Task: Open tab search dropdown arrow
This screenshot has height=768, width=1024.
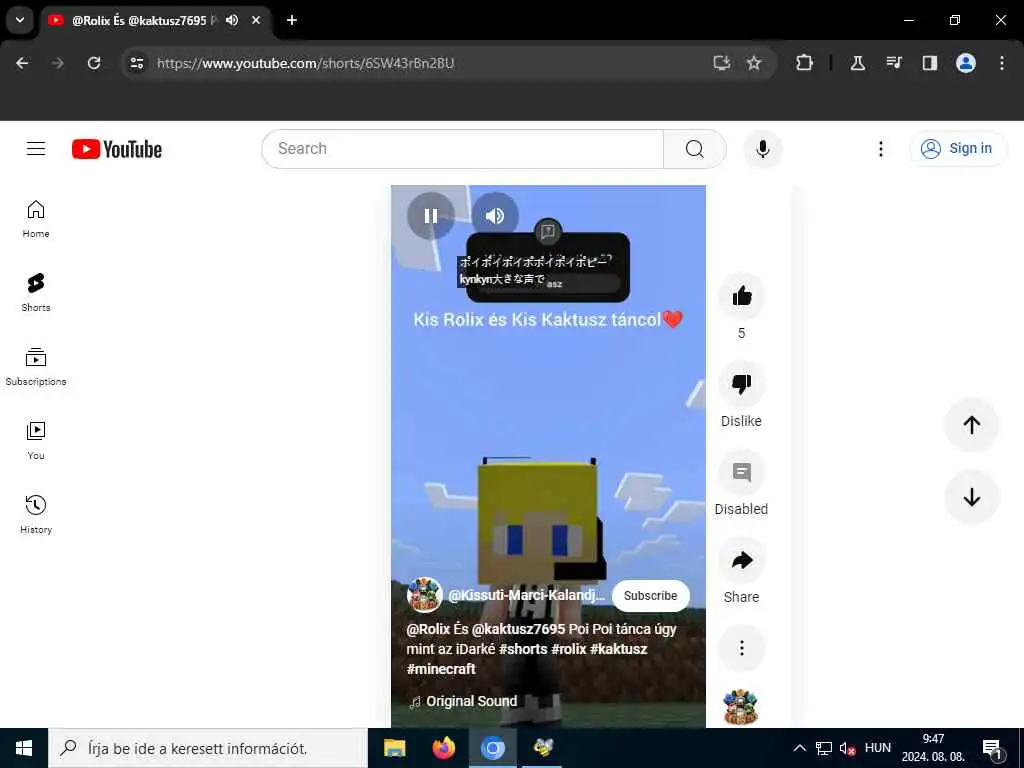Action: [x=20, y=20]
